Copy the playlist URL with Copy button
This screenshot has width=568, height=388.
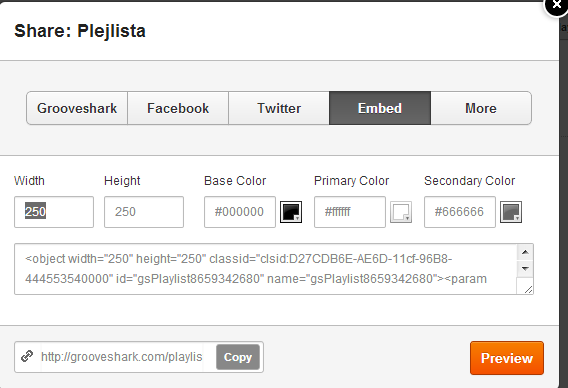point(238,357)
